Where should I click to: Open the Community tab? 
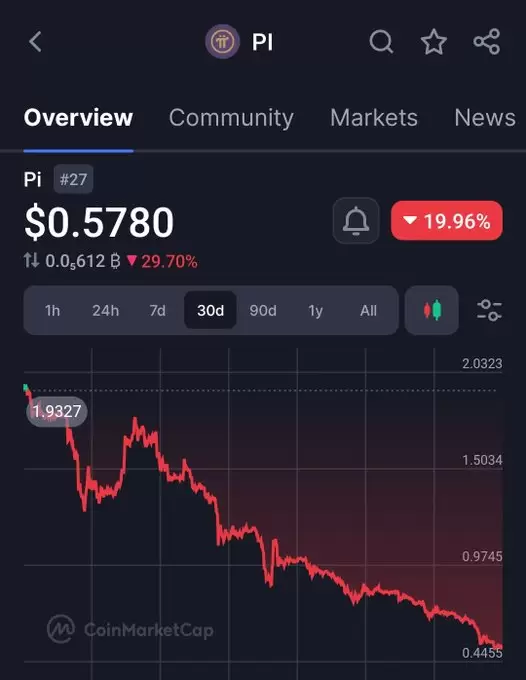coord(231,118)
